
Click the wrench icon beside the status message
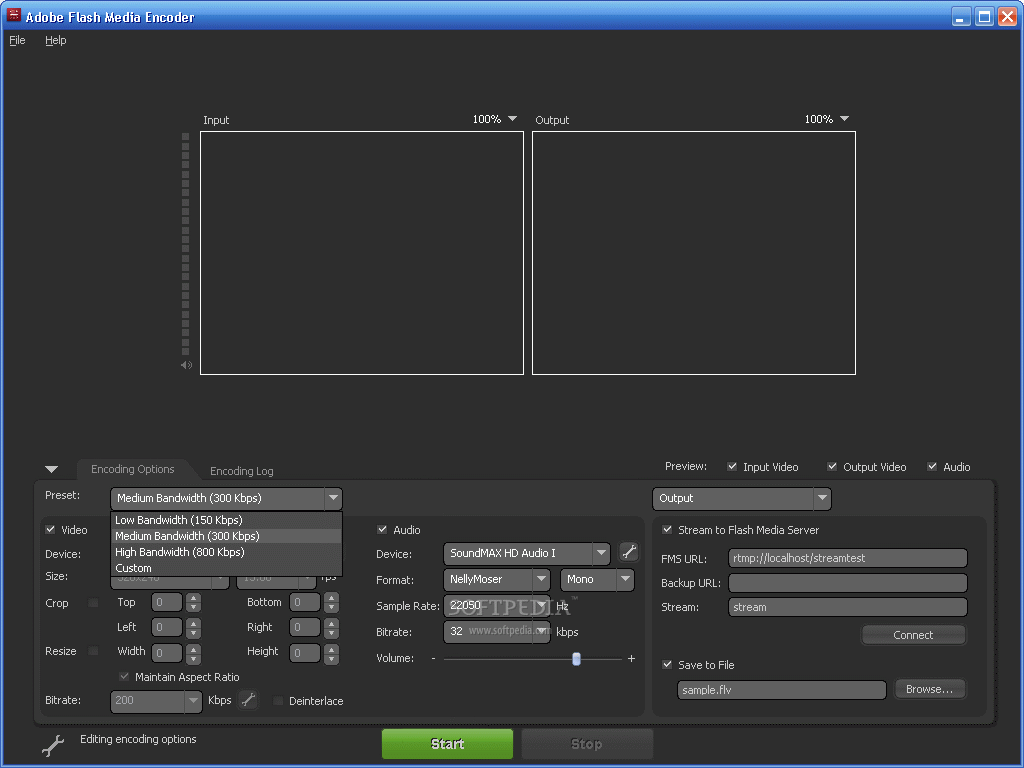pyautogui.click(x=52, y=745)
